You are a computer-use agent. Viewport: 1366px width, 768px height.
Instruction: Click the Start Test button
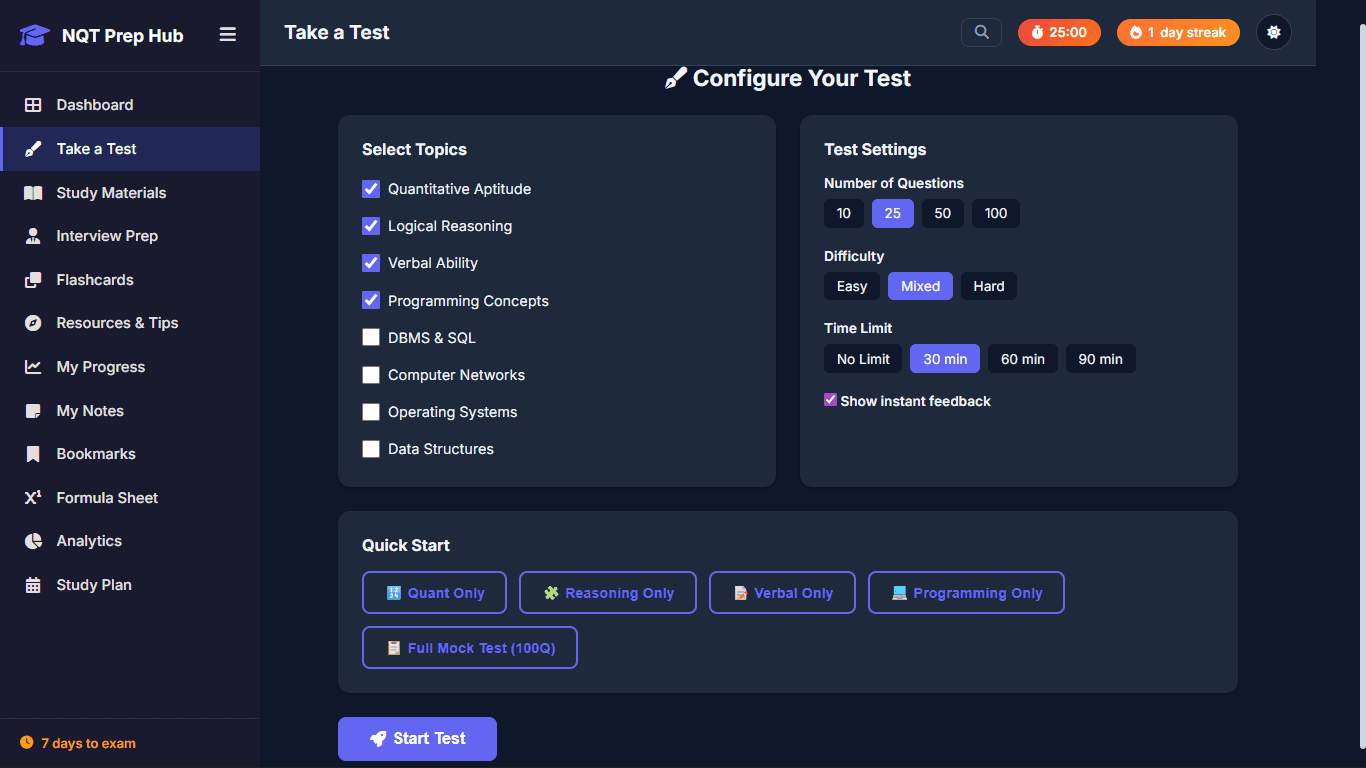(417, 739)
